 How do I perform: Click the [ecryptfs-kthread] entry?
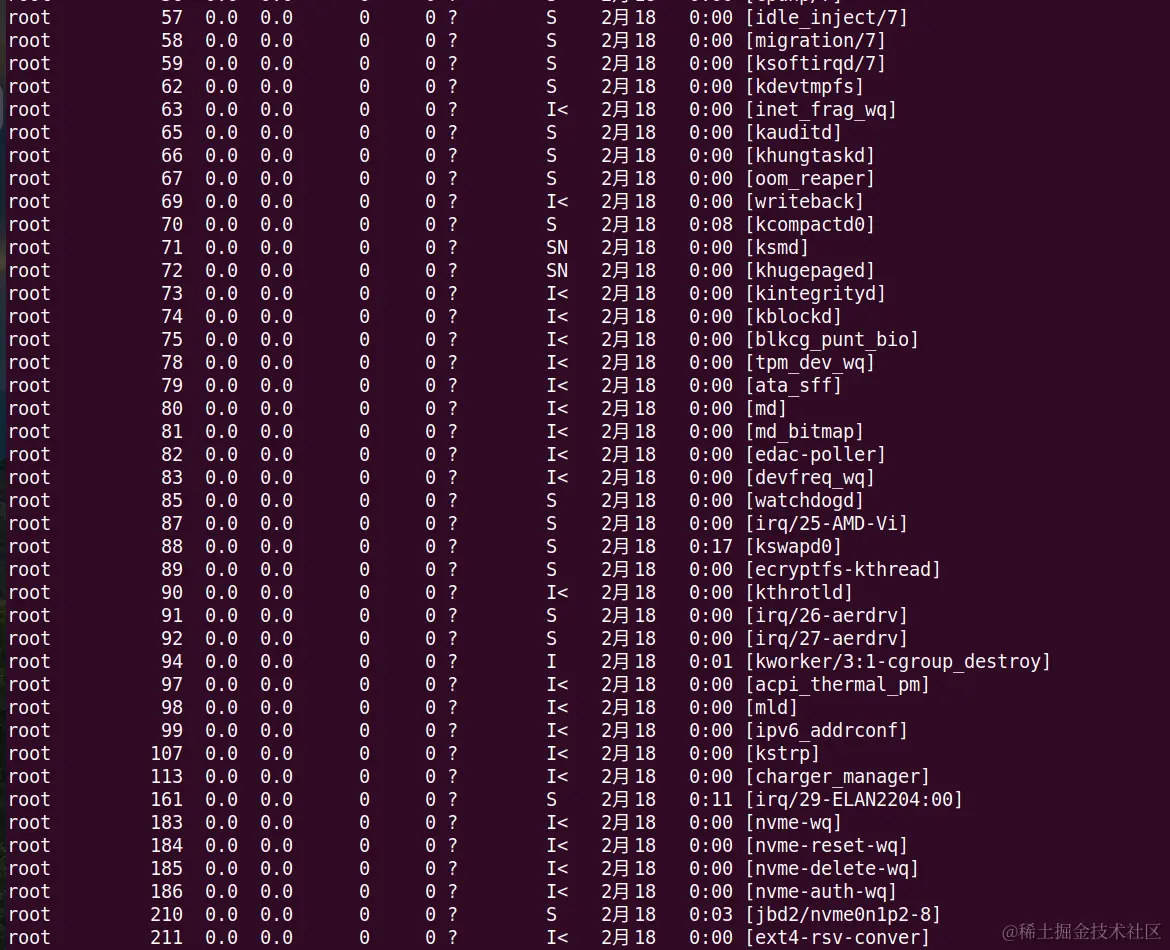[x=842, y=570]
